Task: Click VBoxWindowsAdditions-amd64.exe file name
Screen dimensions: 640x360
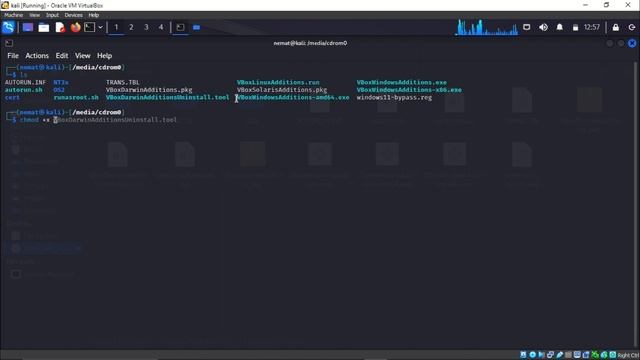Action: click(293, 98)
